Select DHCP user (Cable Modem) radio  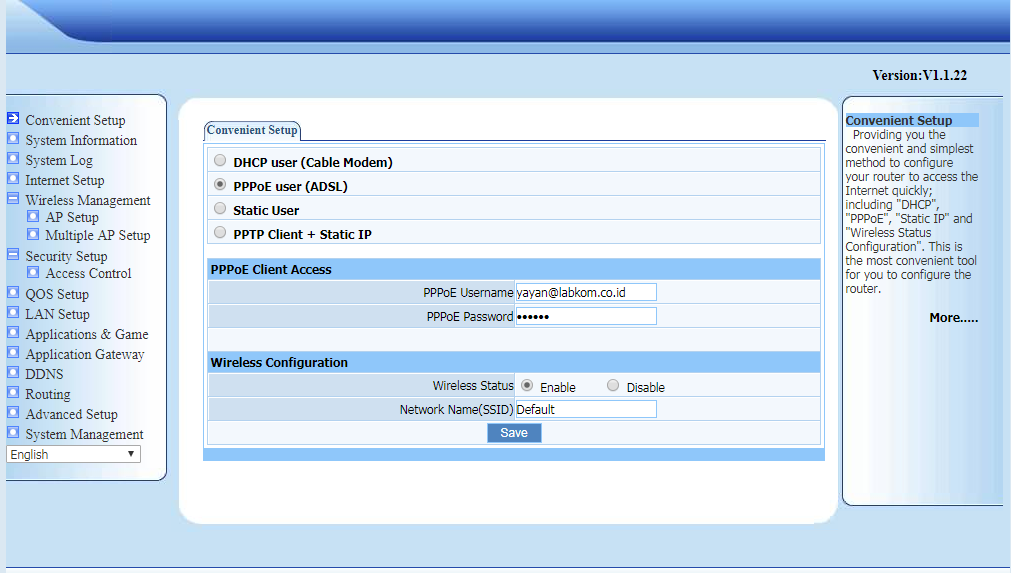point(221,160)
